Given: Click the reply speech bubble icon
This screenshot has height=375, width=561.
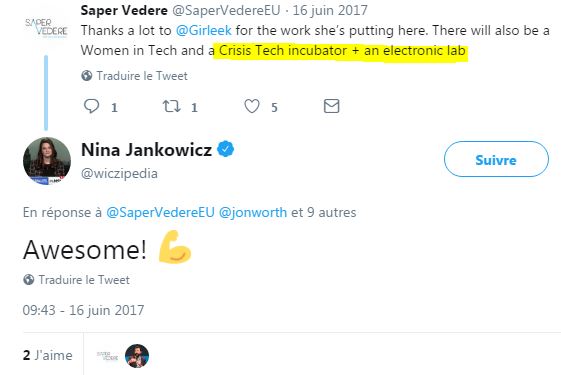Looking at the screenshot, I should click(91, 106).
